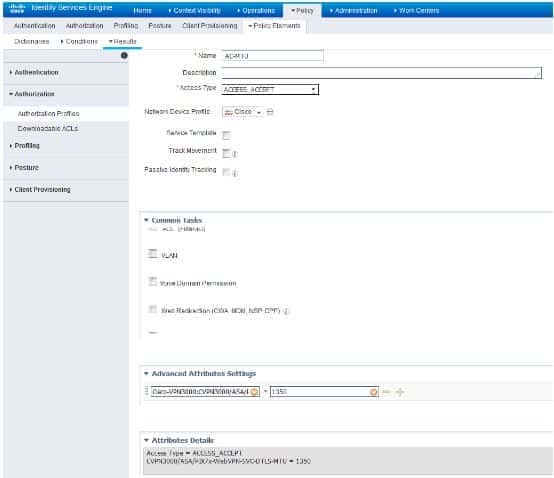Select Downloadable ACLs in sidebar

(x=48, y=128)
